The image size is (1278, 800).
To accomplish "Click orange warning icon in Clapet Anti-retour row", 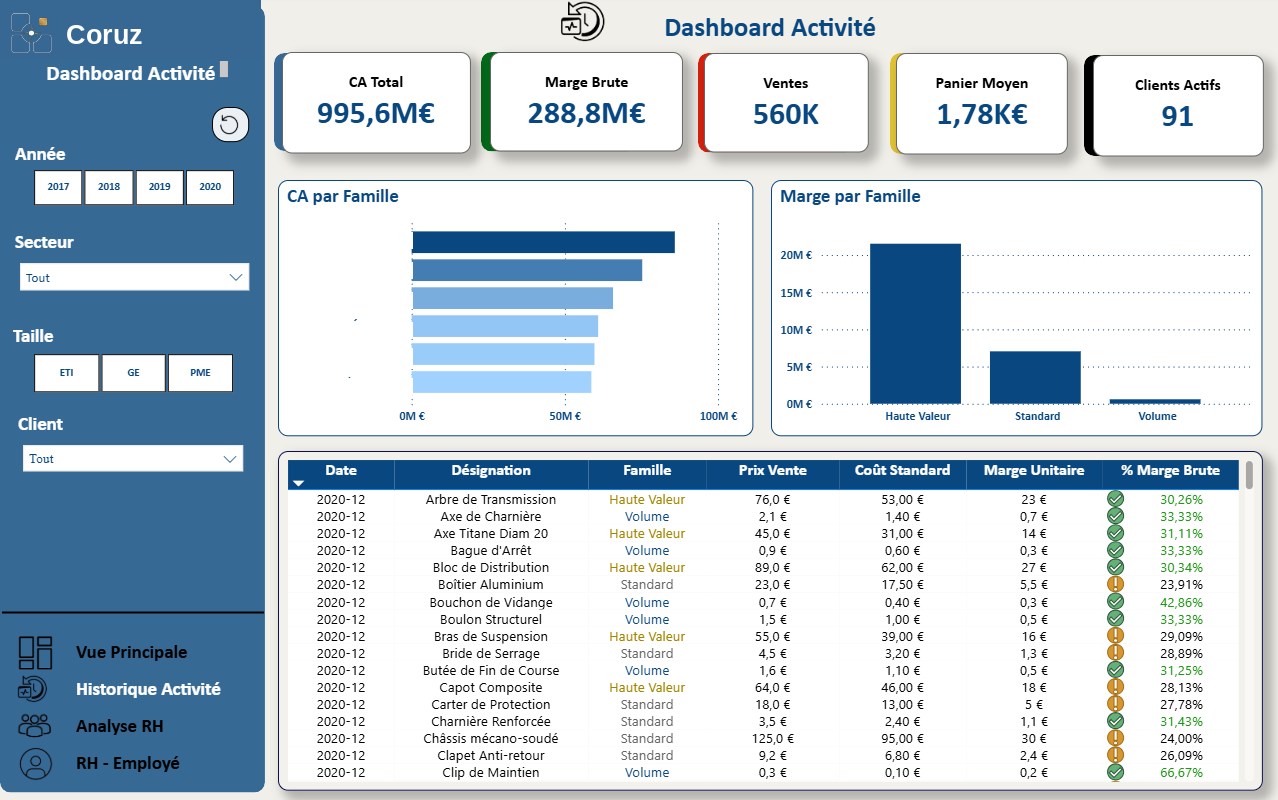I will point(1115,755).
